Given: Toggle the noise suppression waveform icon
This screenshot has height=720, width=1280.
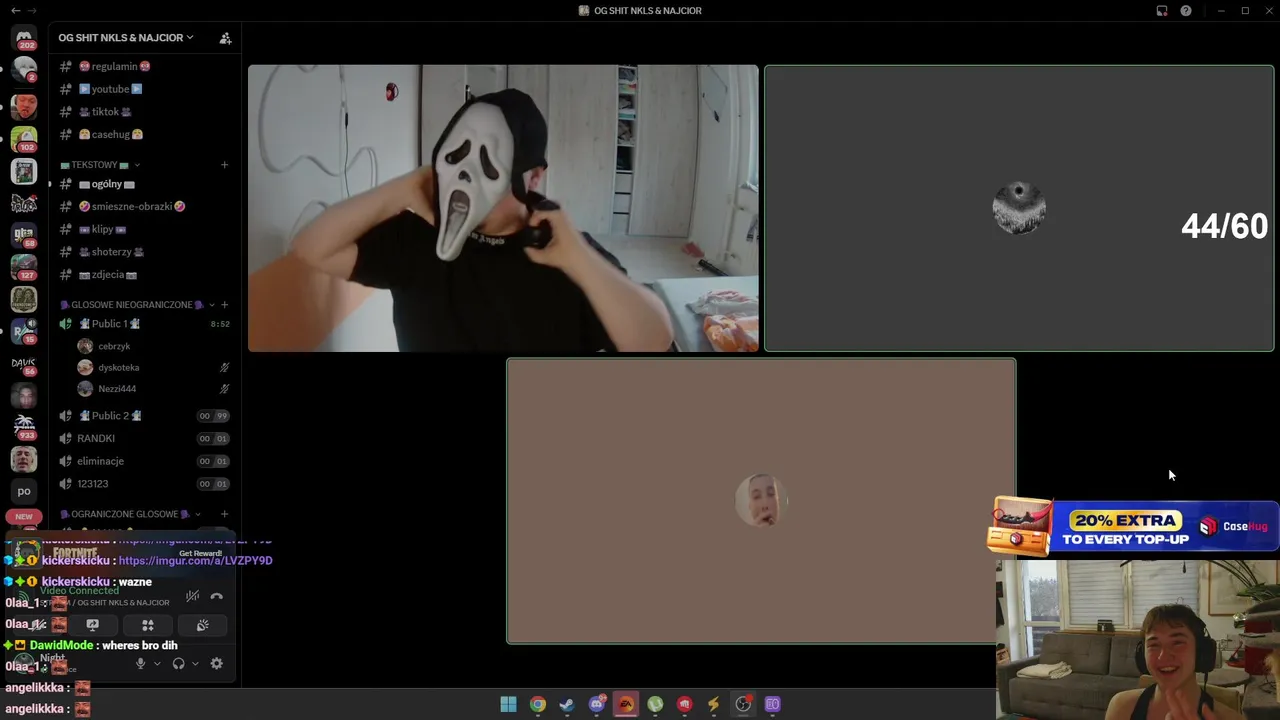Looking at the screenshot, I should [x=192, y=597].
